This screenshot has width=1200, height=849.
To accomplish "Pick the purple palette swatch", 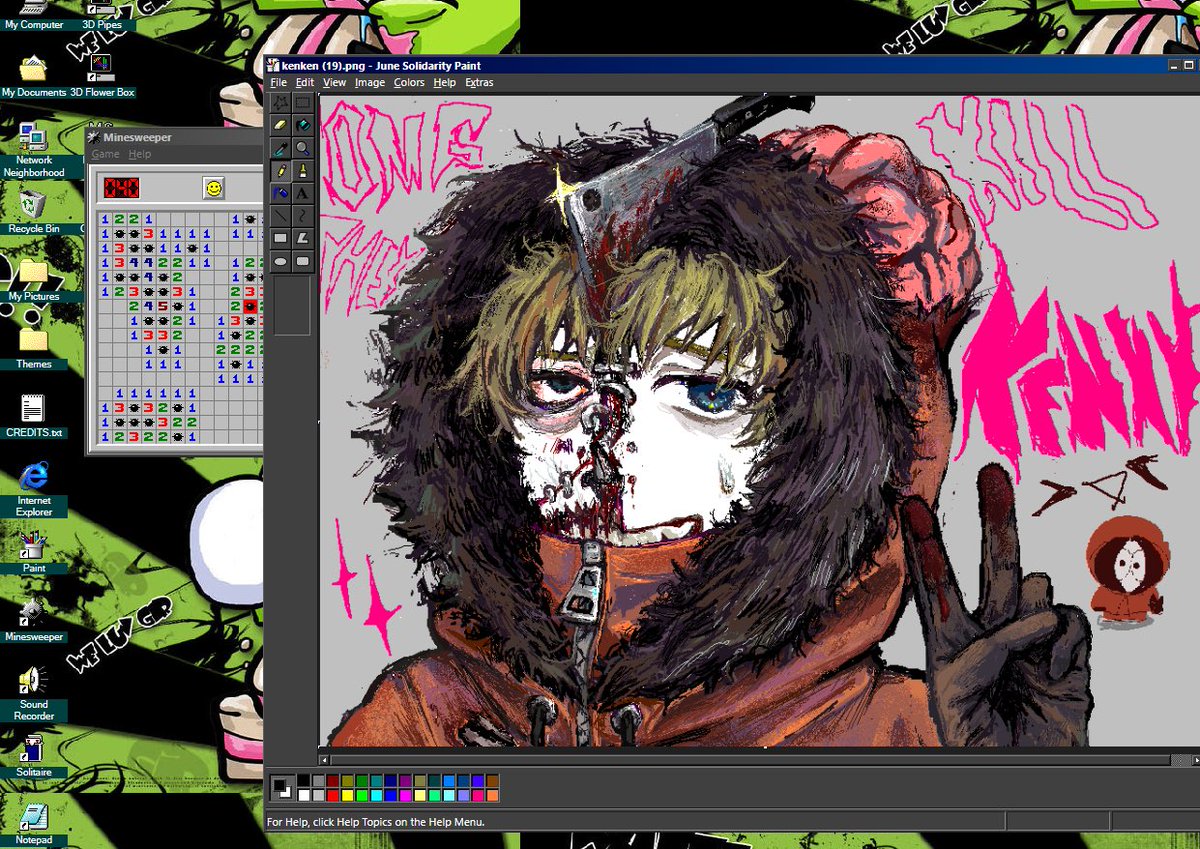I will (405, 780).
